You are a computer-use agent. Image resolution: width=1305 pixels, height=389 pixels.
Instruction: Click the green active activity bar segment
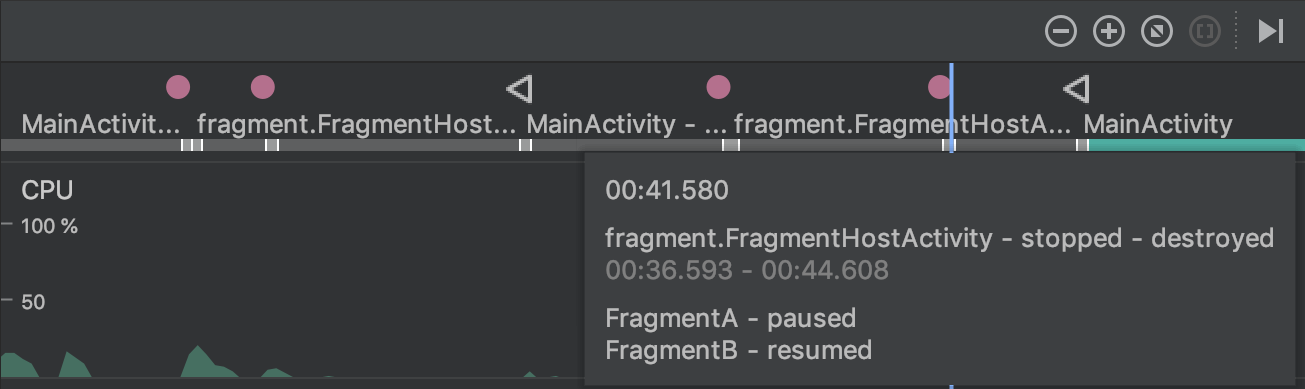tap(1196, 146)
